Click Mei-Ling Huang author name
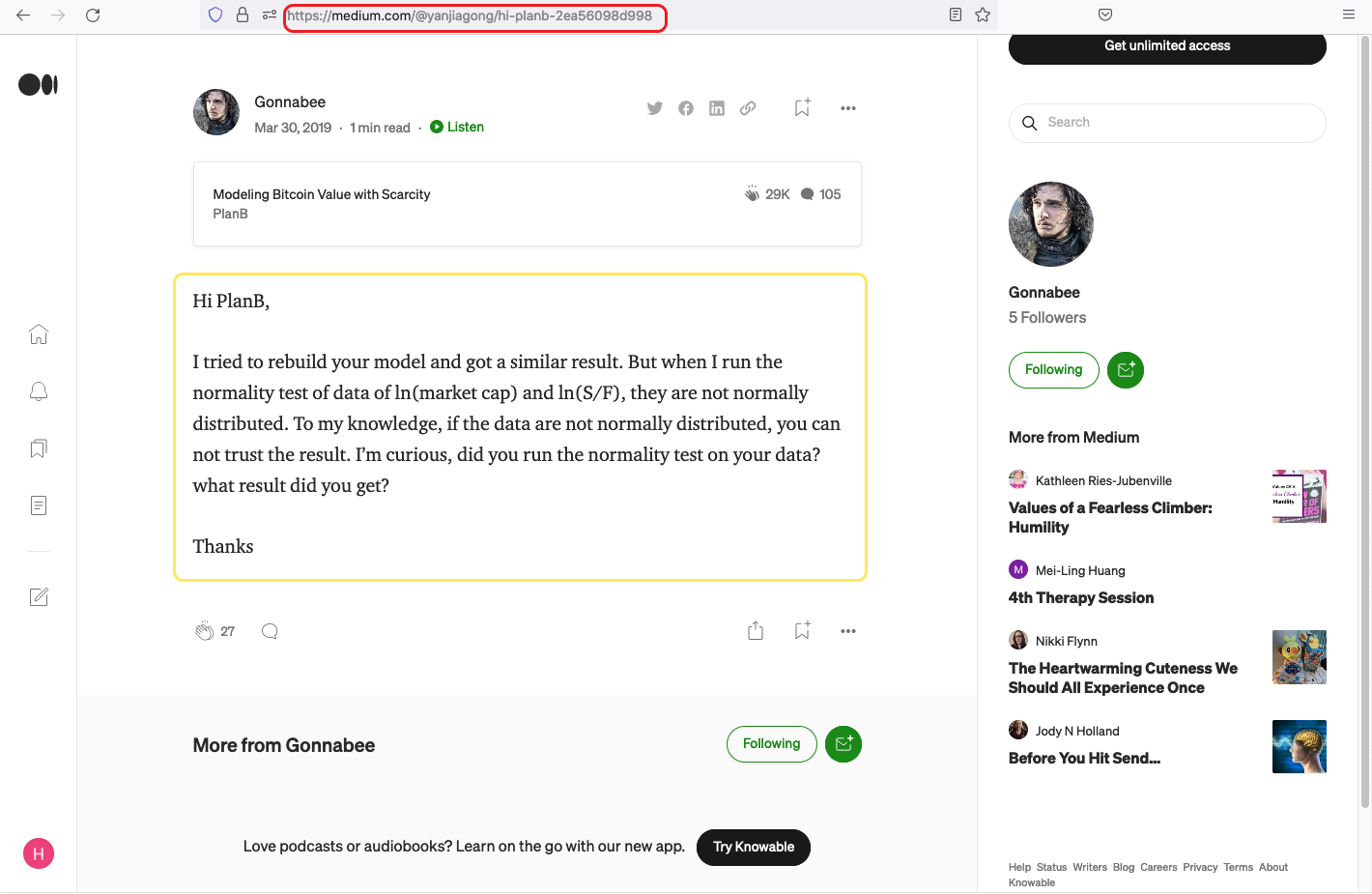This screenshot has width=1372, height=894. [1080, 570]
